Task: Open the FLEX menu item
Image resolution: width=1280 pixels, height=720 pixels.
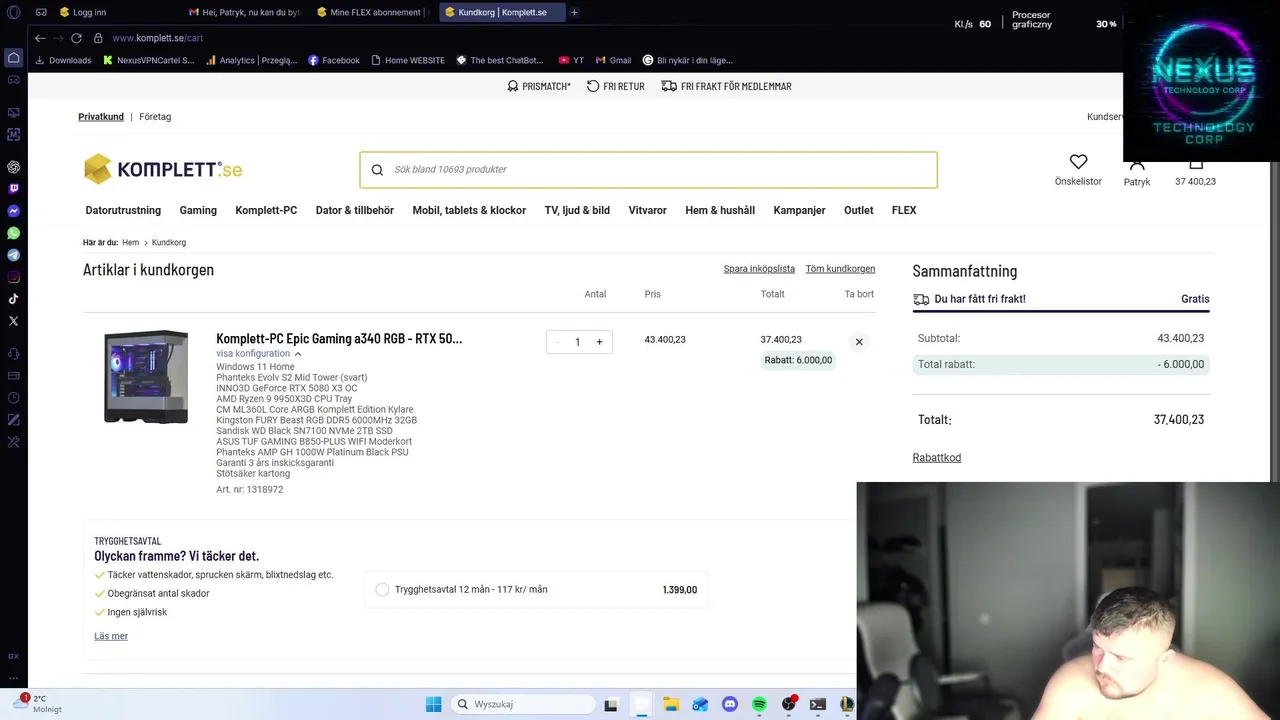Action: coord(904,211)
